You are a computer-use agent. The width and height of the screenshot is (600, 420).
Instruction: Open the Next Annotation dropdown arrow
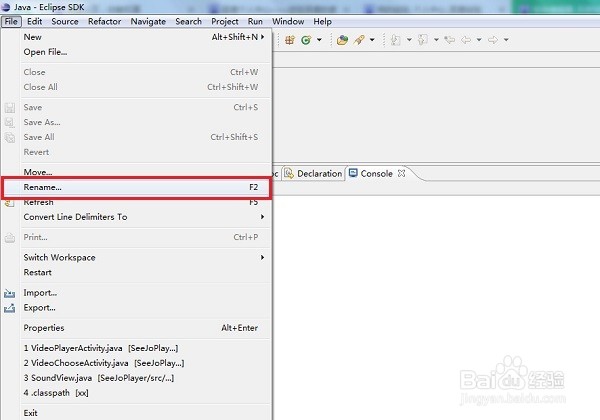tap(409, 40)
